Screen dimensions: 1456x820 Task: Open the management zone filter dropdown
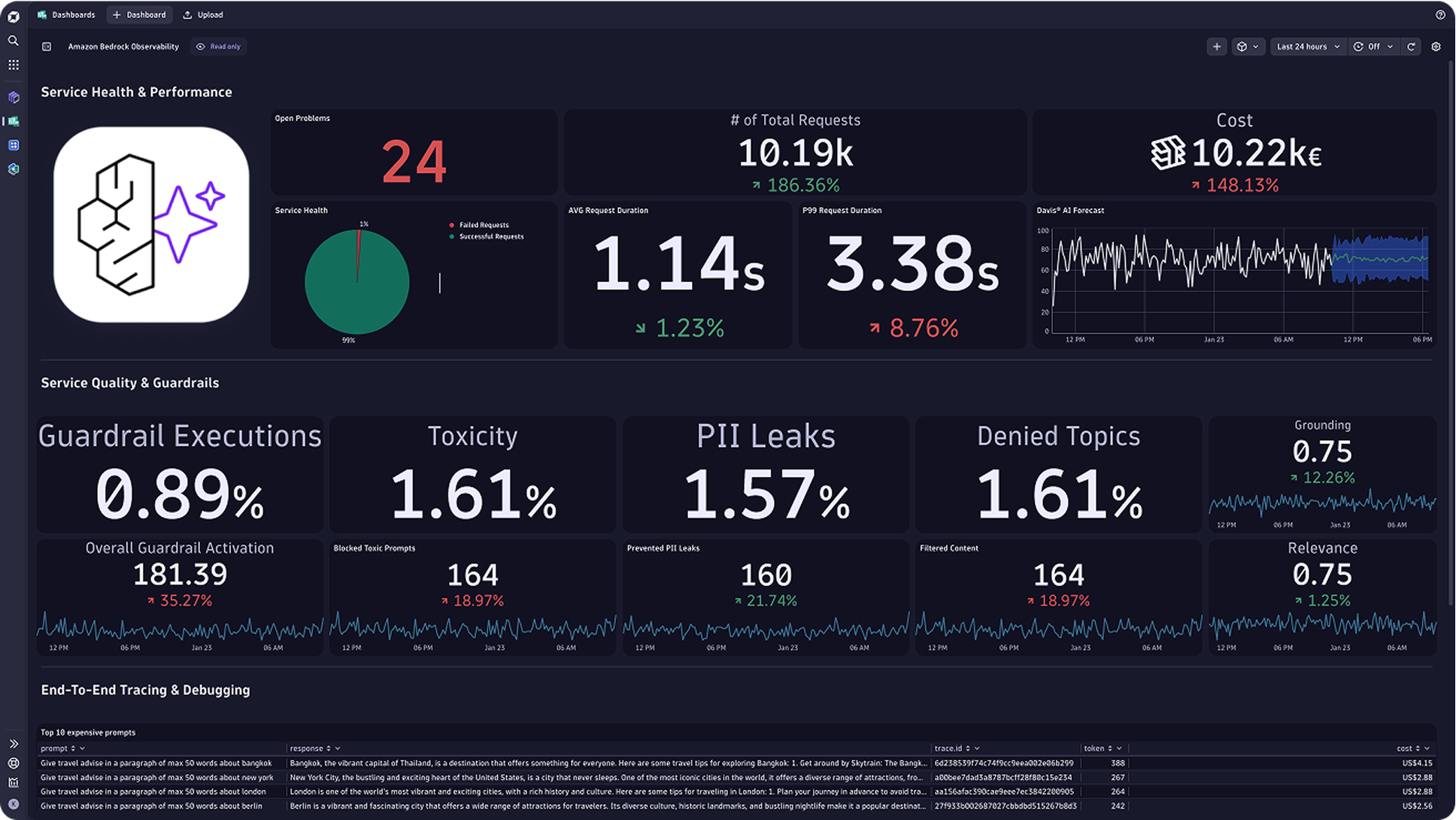(1248, 46)
